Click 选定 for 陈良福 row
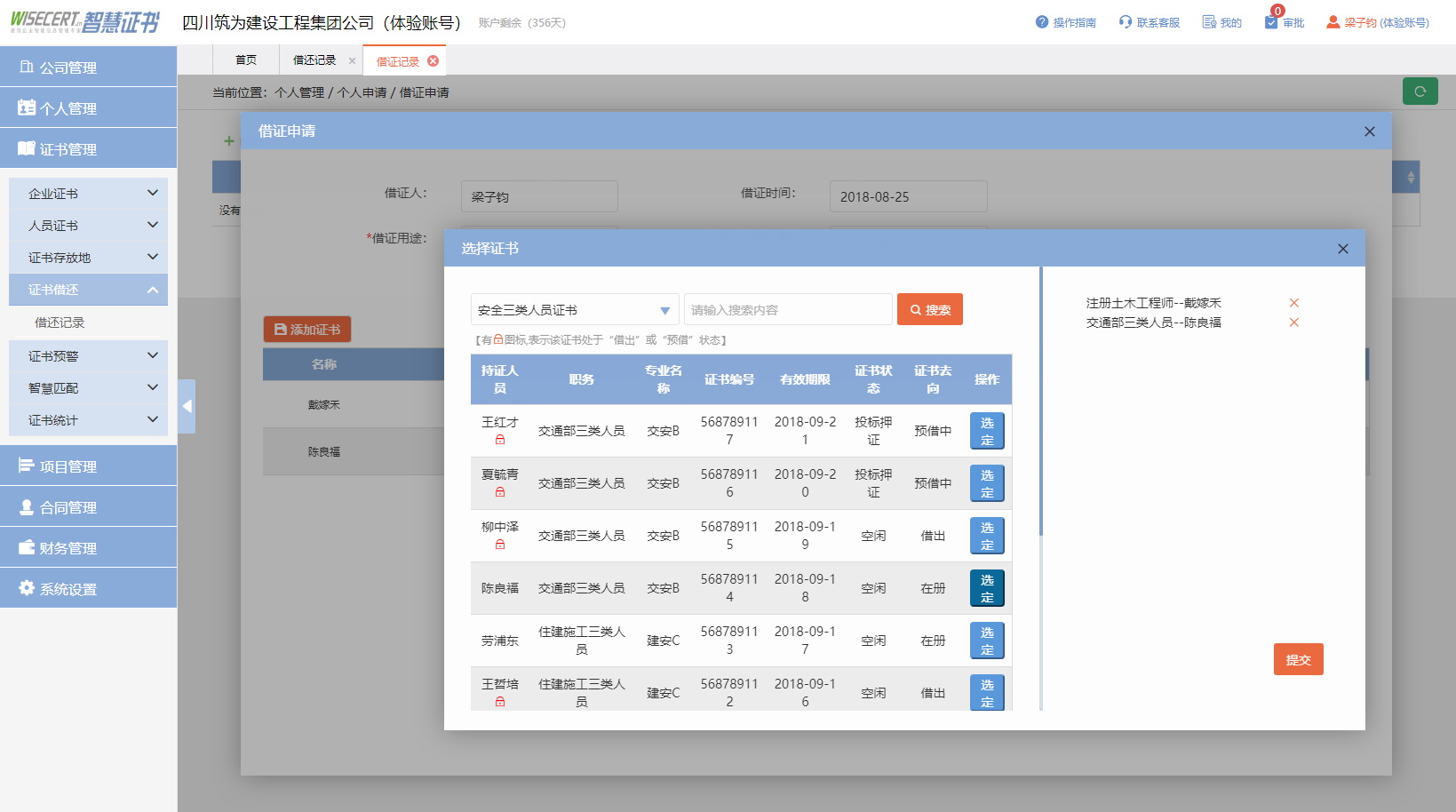The image size is (1456, 812). (987, 588)
